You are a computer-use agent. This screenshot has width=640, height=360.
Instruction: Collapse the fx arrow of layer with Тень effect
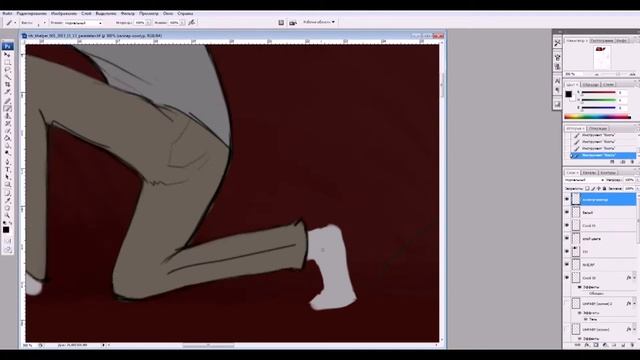(634, 304)
